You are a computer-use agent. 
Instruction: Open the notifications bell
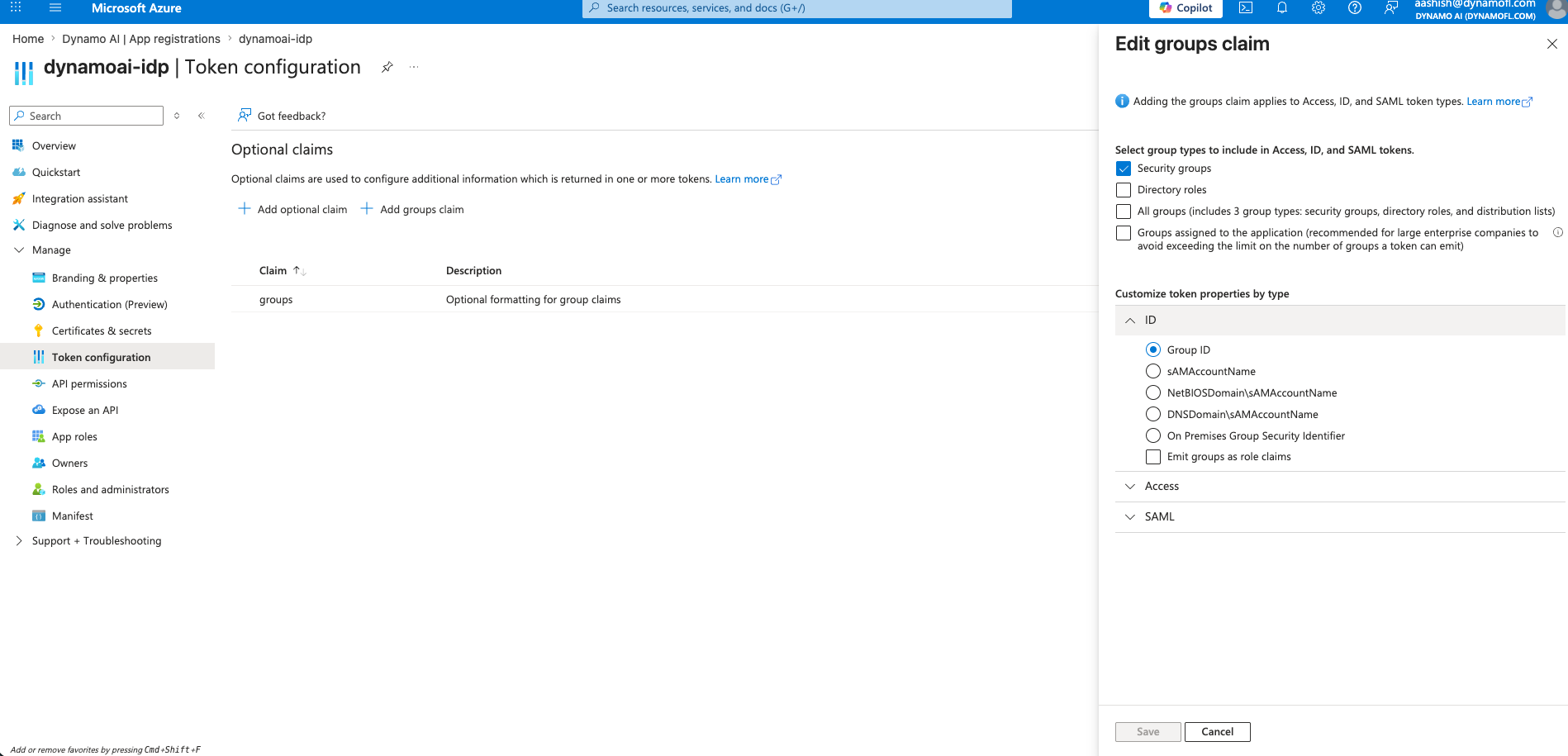click(1282, 8)
